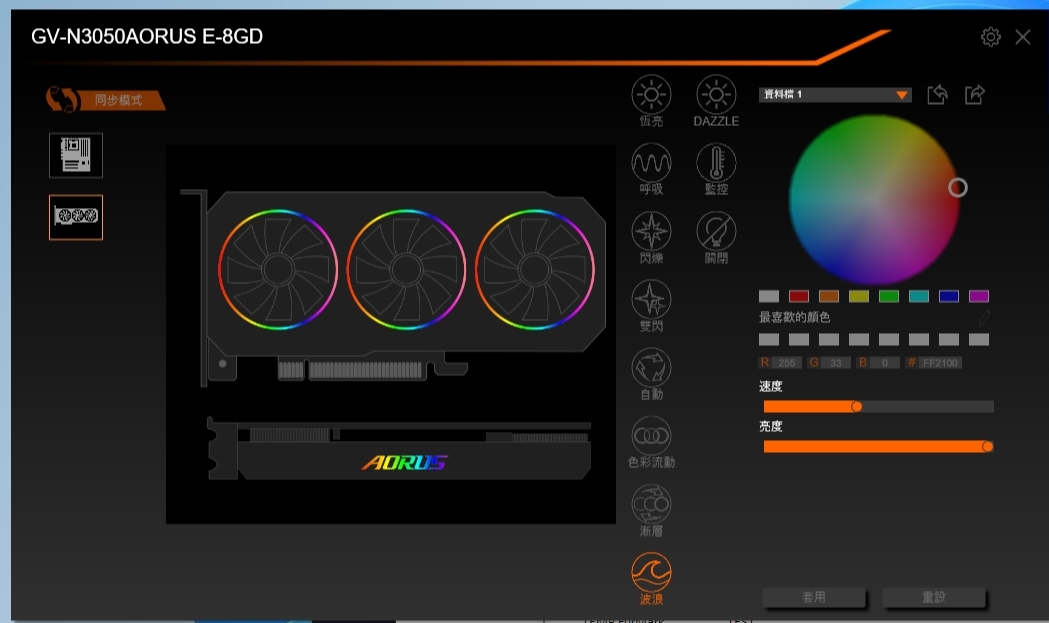
Task: Click the export profile icon
Action: [x=975, y=94]
